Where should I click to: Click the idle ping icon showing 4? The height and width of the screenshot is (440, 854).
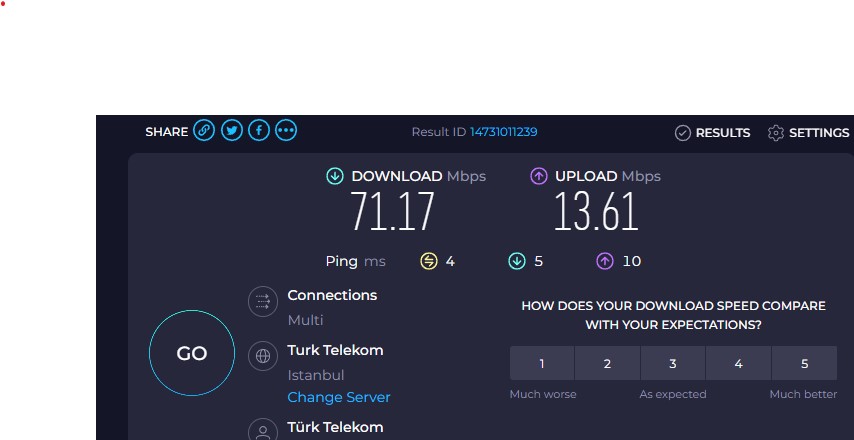(429, 261)
